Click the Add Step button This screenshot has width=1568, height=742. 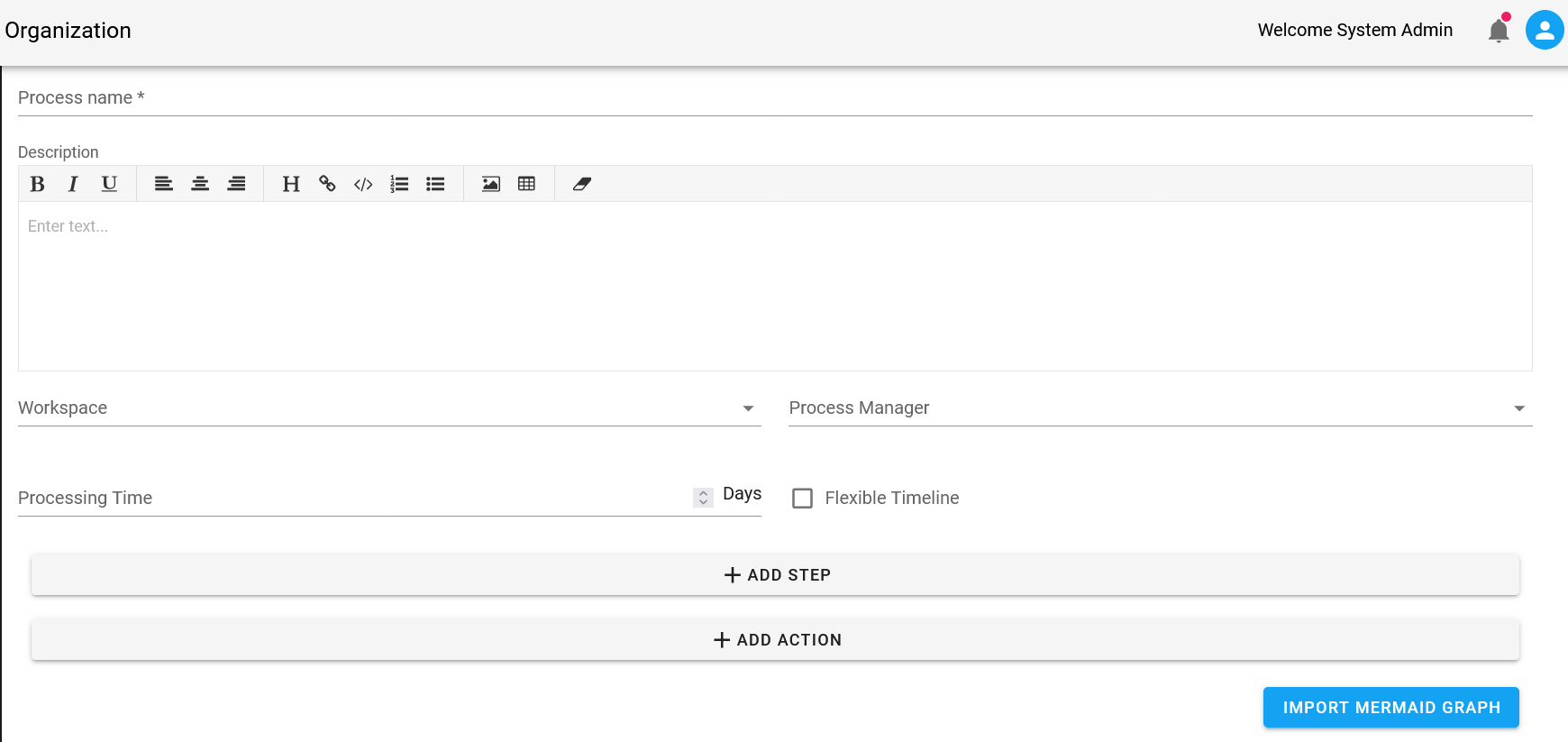[x=775, y=575]
